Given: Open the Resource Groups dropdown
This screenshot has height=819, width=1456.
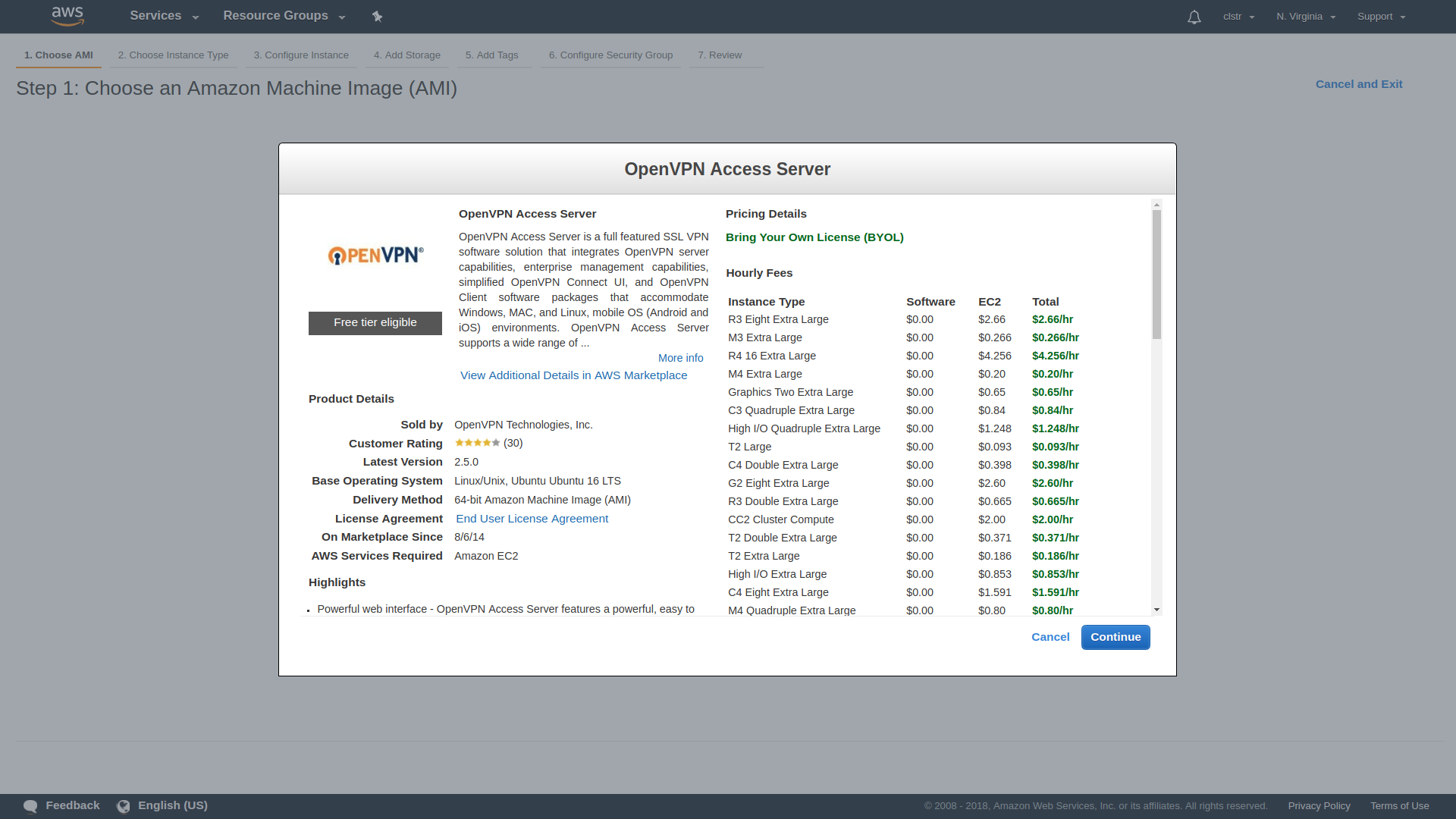Looking at the screenshot, I should coord(284,16).
